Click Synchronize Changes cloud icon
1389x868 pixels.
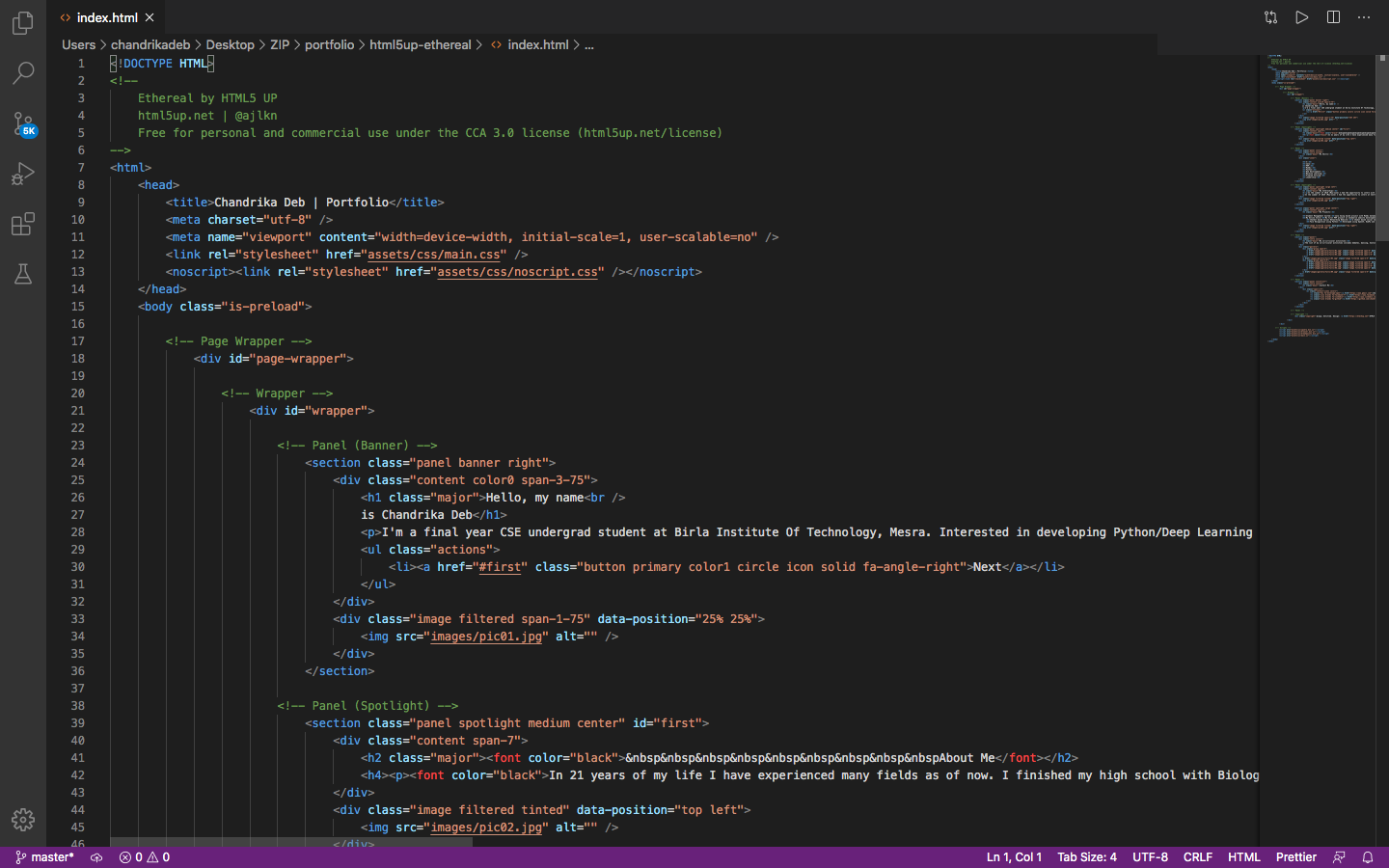pos(96,857)
